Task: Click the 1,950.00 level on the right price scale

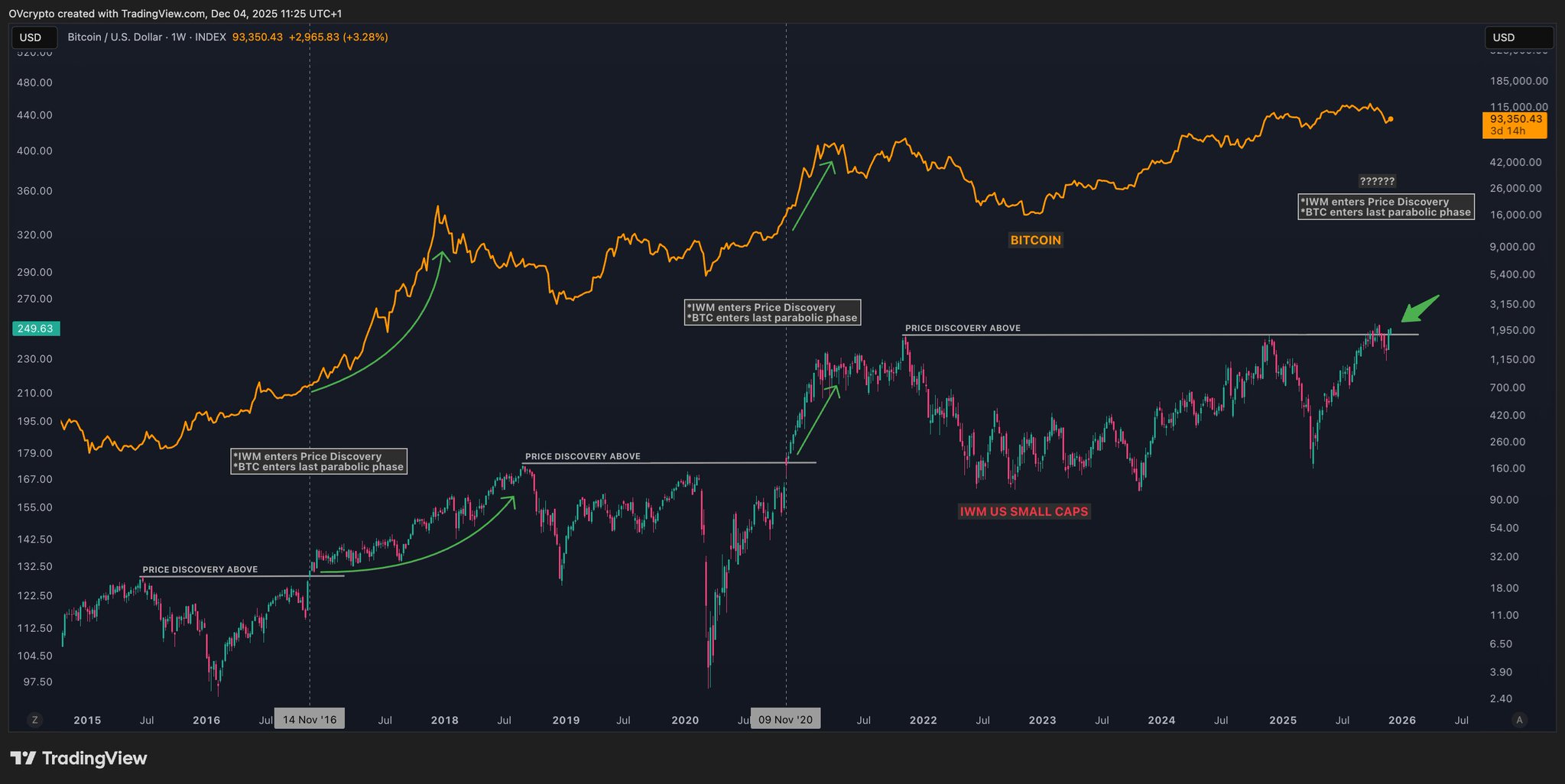Action: 1512,330
